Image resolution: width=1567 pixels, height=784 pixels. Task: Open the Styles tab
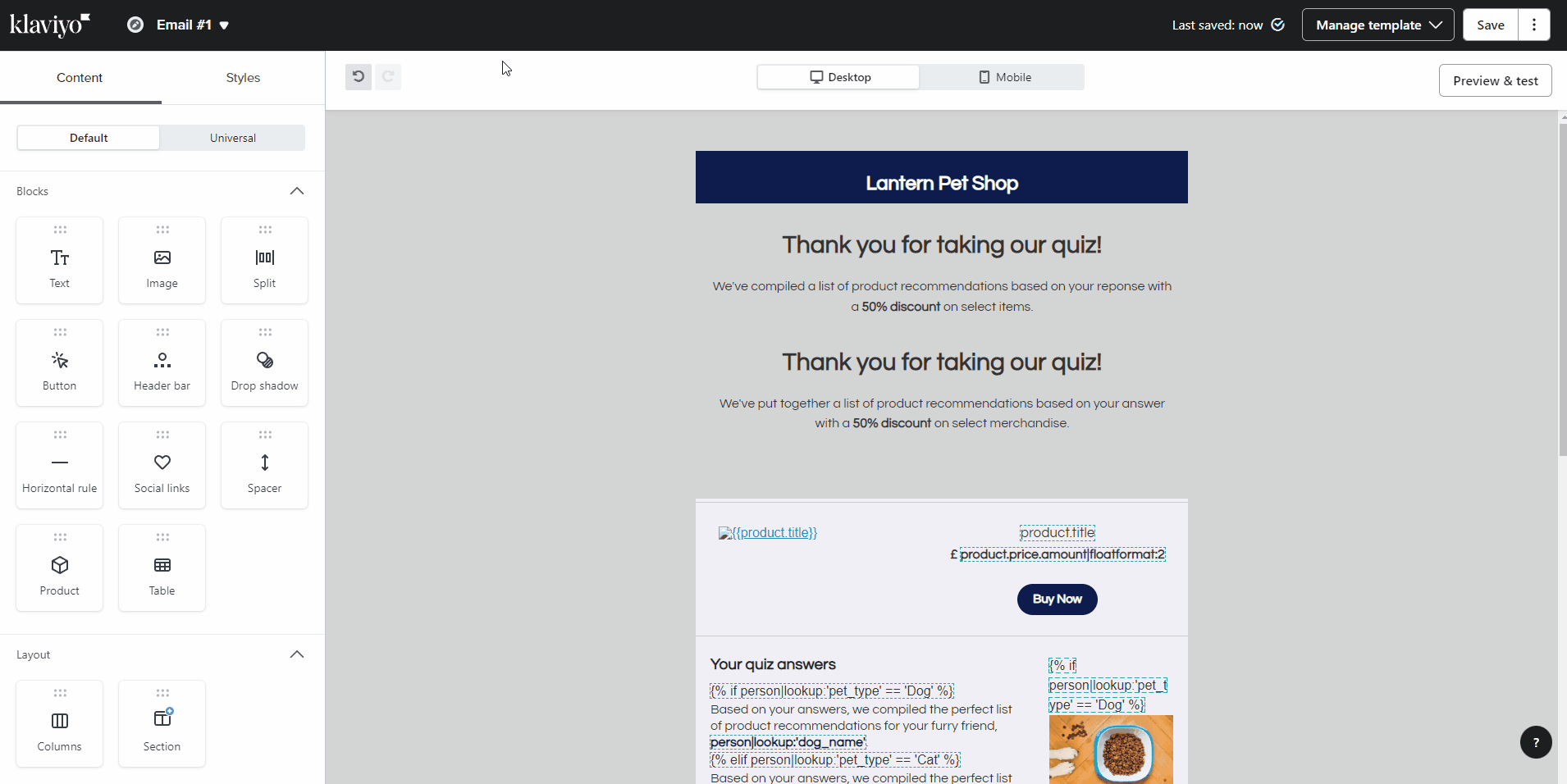click(243, 78)
